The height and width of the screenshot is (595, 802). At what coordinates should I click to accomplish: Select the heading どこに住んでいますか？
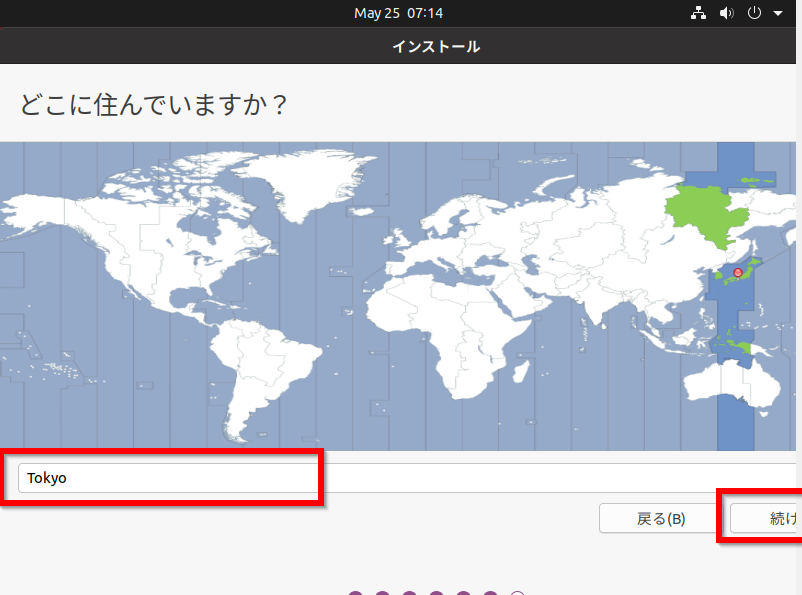[x=153, y=104]
